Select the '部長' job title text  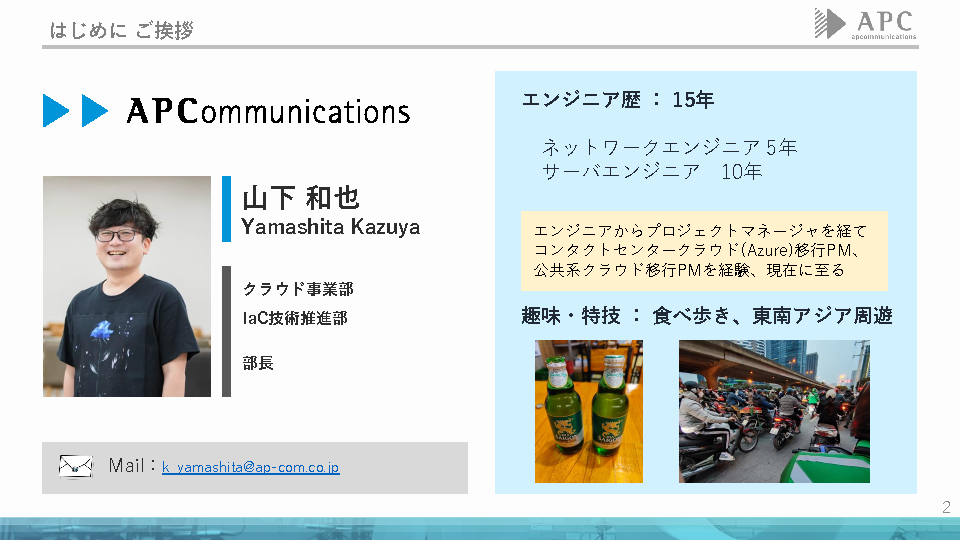[x=258, y=363]
